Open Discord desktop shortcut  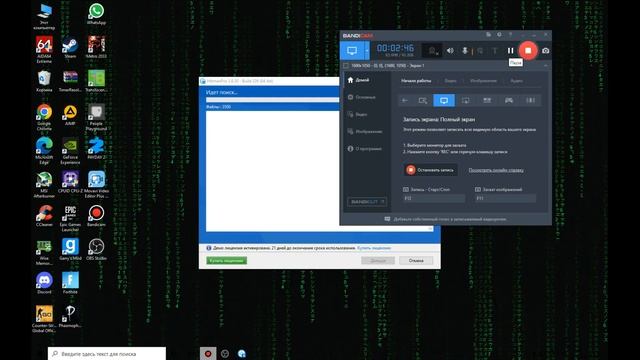pos(44,283)
